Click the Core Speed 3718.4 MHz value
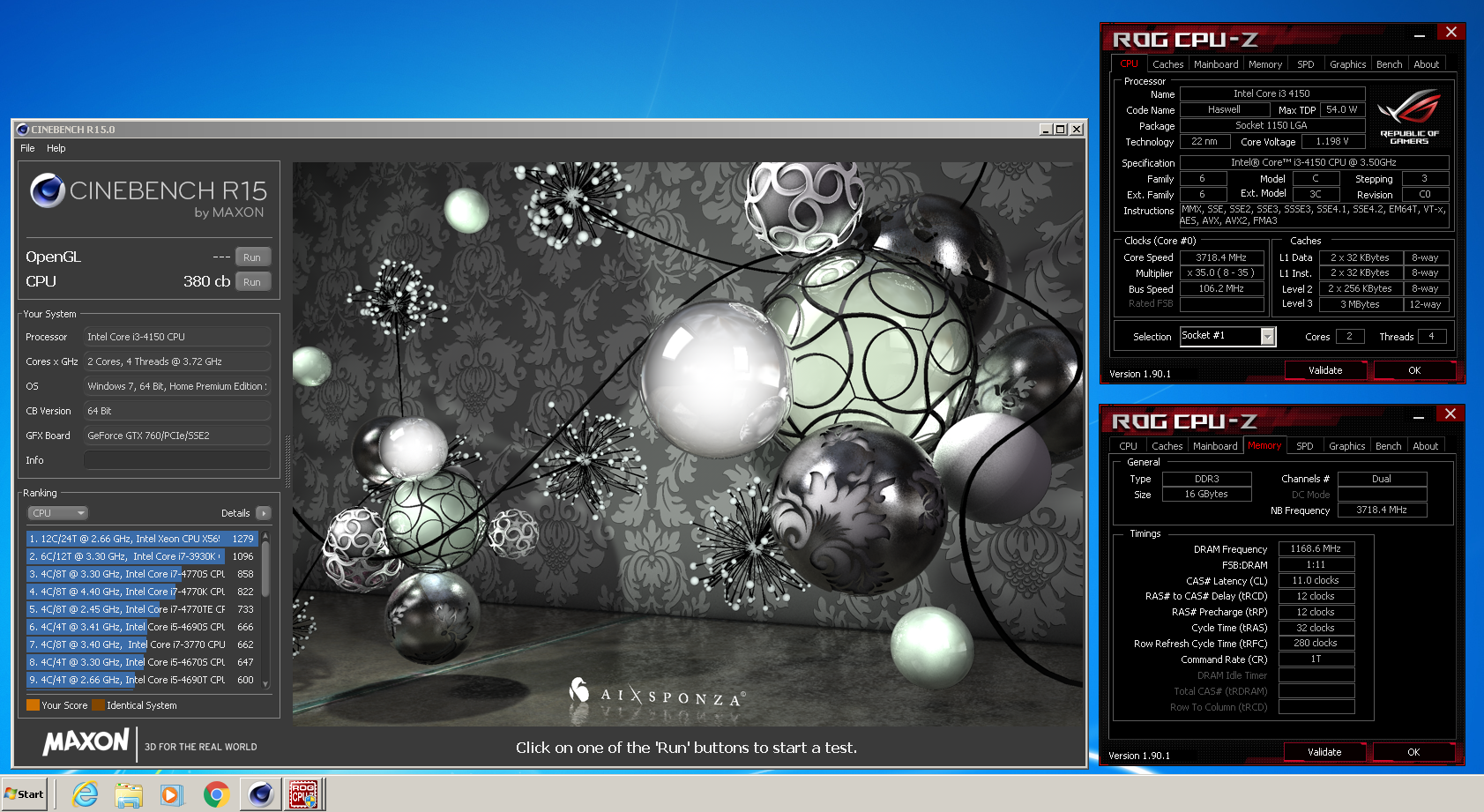The image size is (1484, 812). coord(1221,257)
